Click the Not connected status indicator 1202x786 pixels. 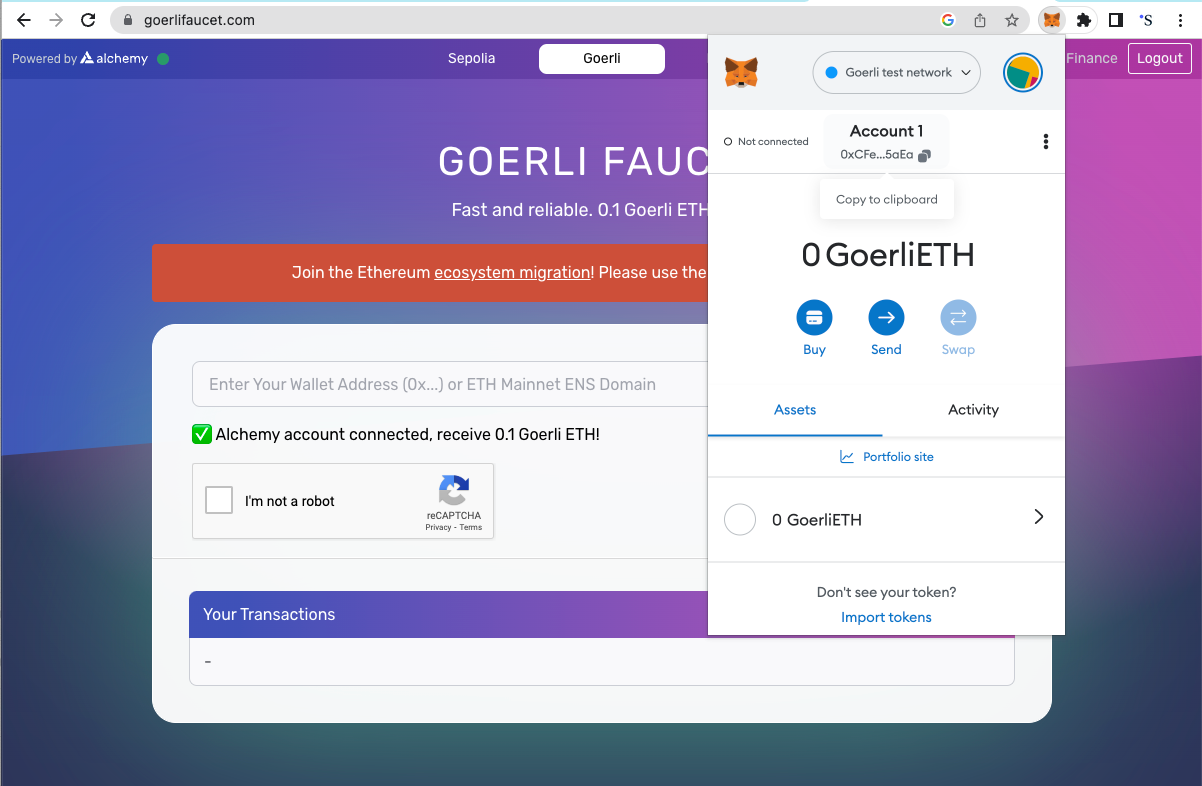click(x=766, y=142)
